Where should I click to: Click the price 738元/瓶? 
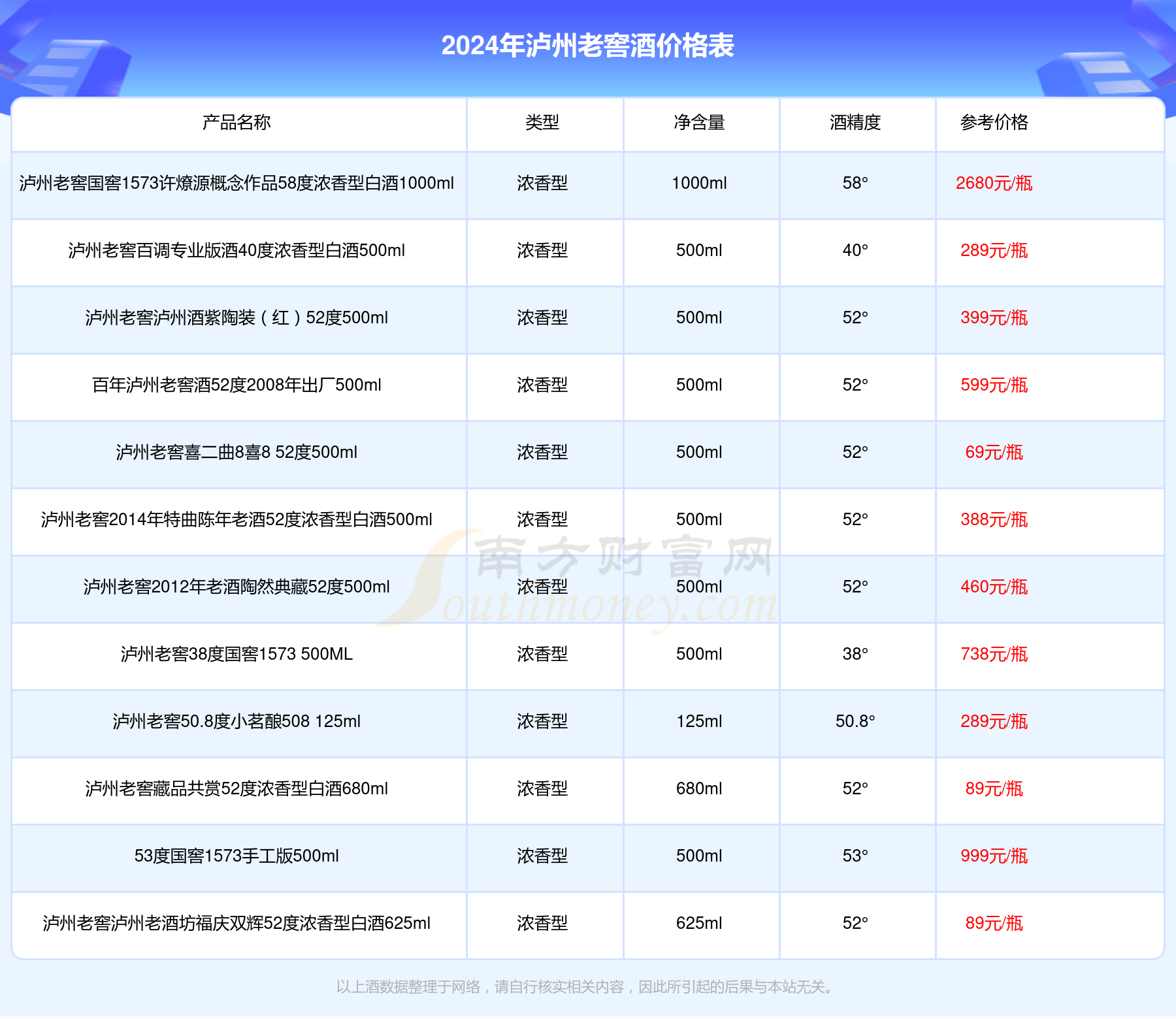994,654
